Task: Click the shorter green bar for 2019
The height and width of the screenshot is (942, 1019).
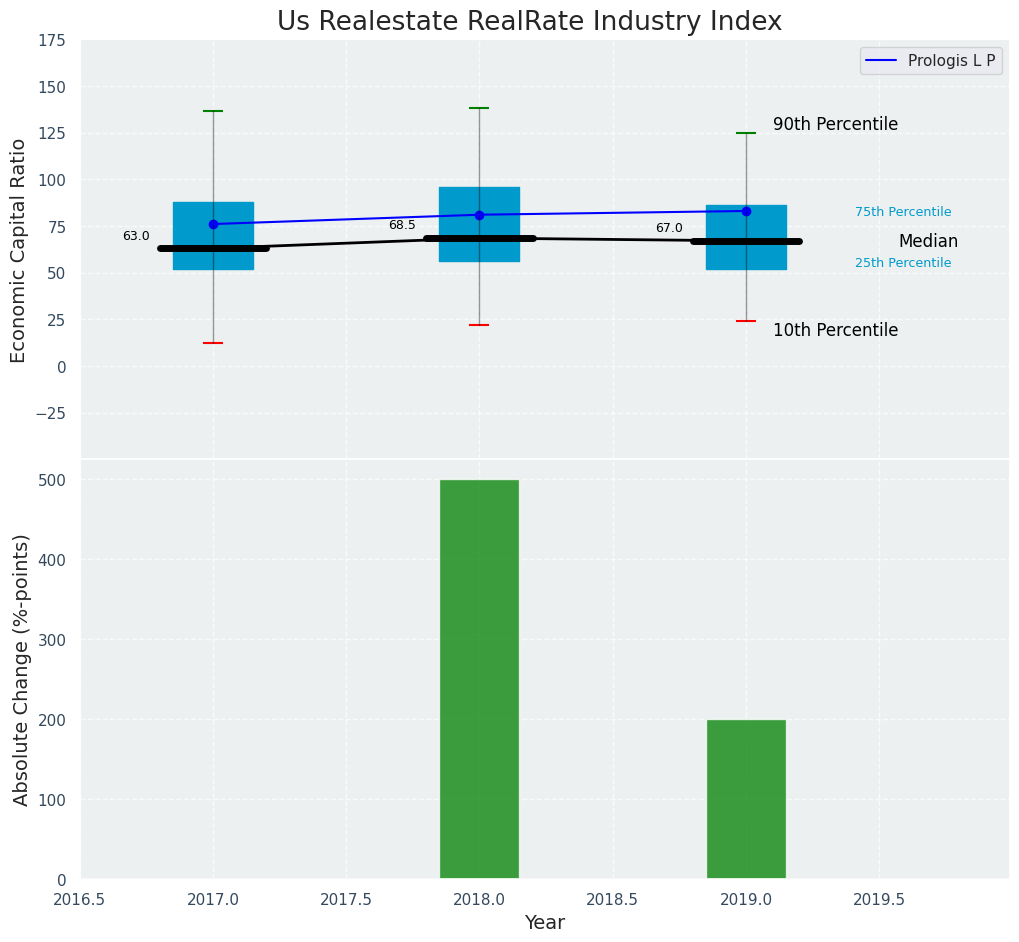Action: (x=746, y=799)
